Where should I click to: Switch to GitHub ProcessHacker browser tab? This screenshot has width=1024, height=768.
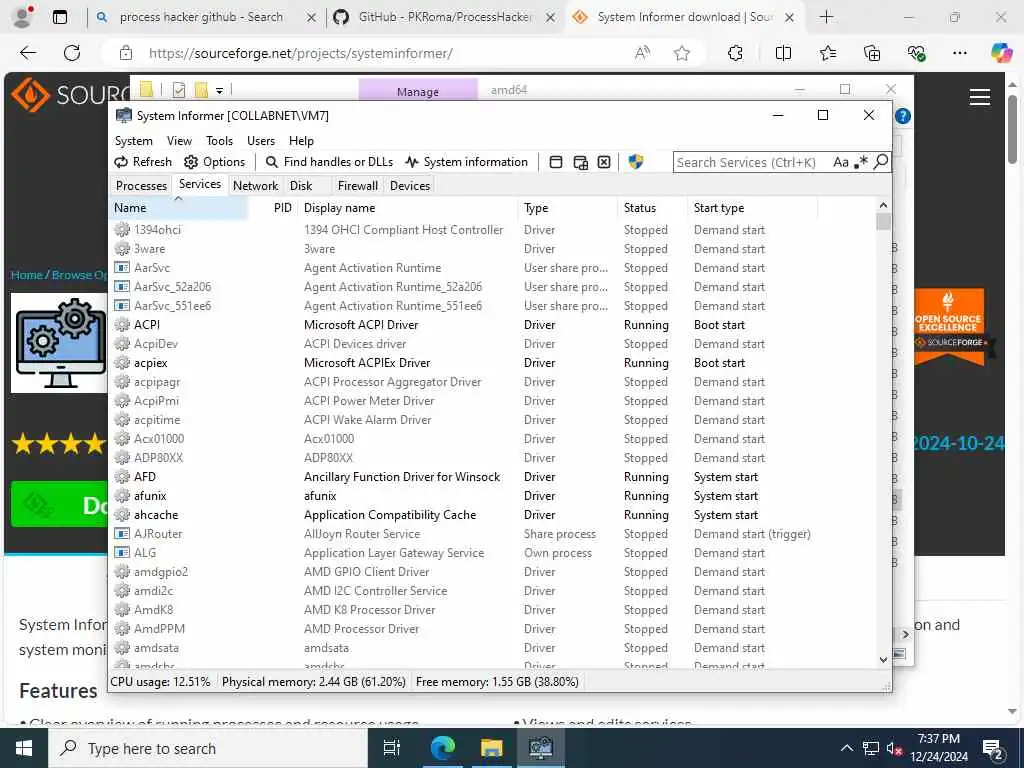pyautogui.click(x=443, y=18)
